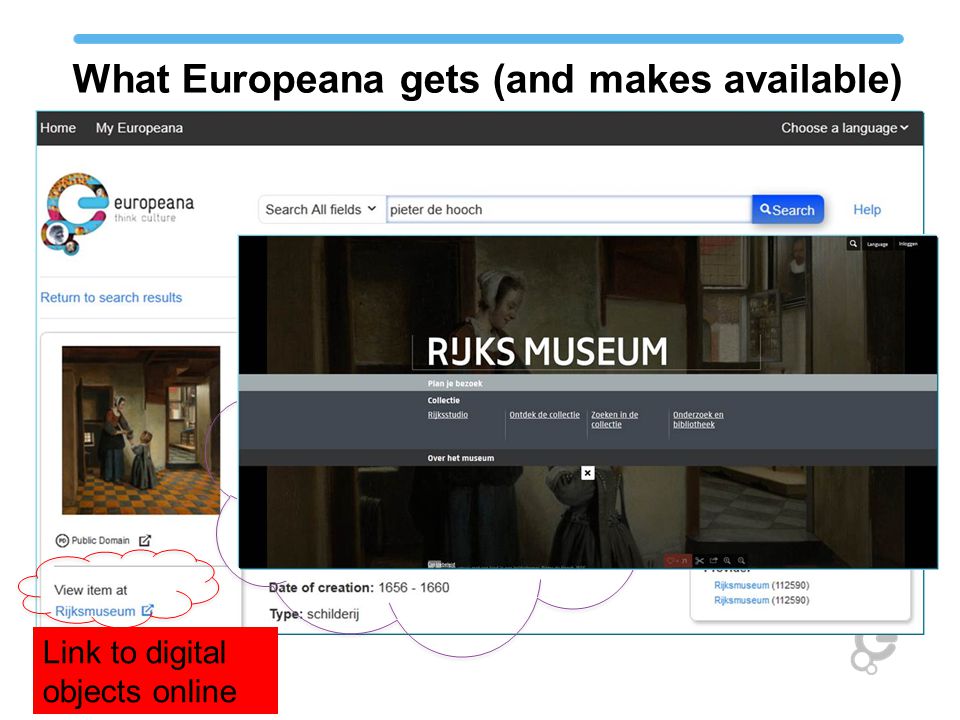Open Ontdek de collectie link
Screen dimensions: 960x720
click(x=544, y=414)
